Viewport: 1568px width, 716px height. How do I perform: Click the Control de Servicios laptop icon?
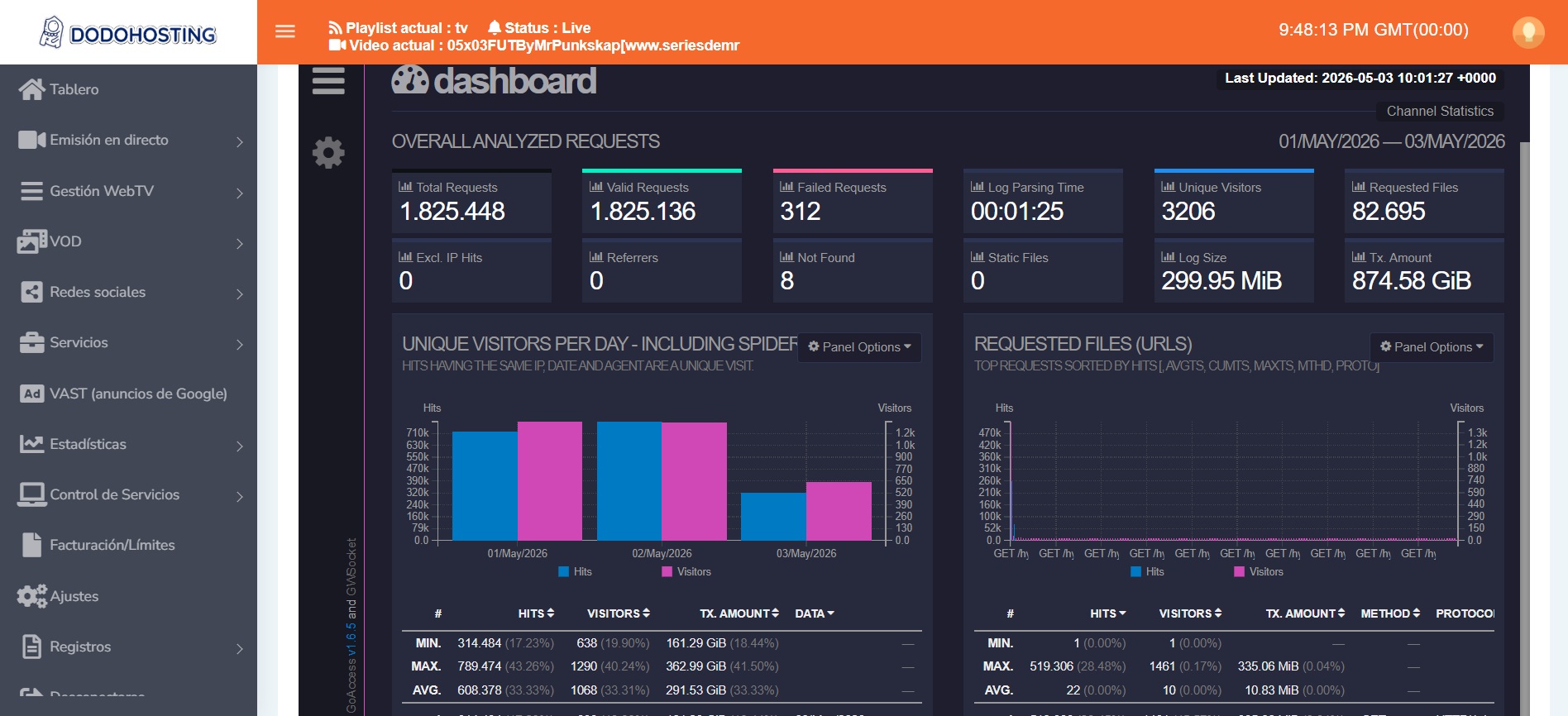31,494
